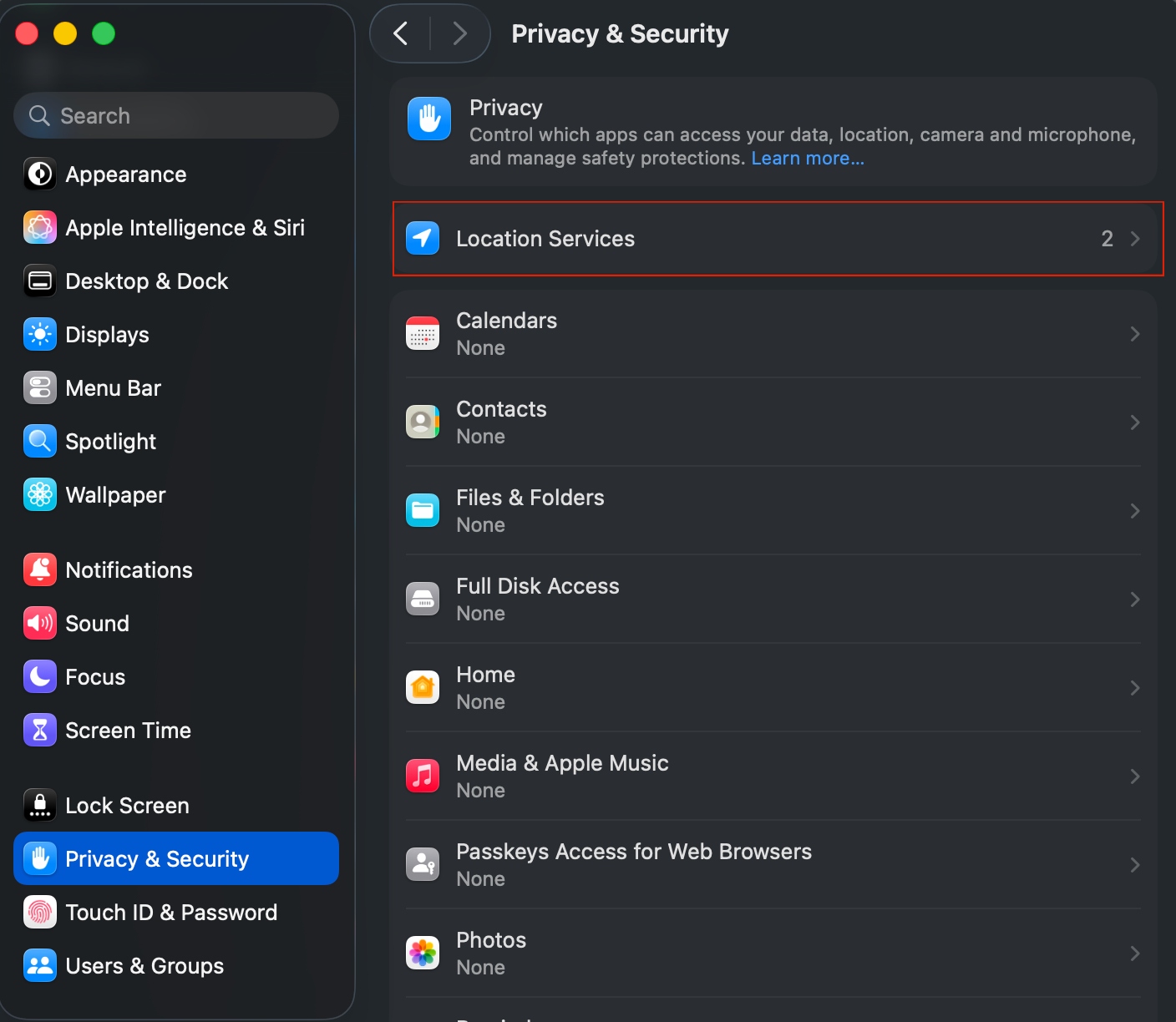Screen dimensions: 1176x1022
Task: Expand Passkeys Access for Web Browsers chevron
Action: point(1135,865)
